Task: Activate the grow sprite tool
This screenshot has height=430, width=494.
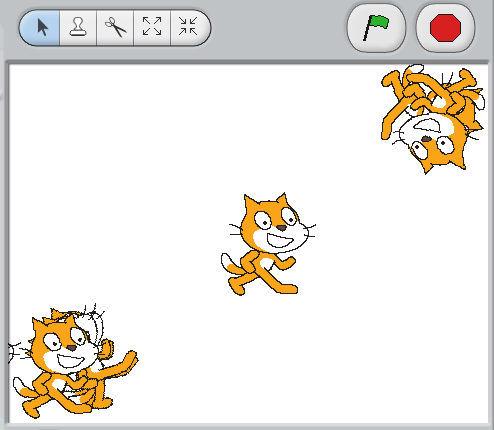Action: tap(152, 28)
